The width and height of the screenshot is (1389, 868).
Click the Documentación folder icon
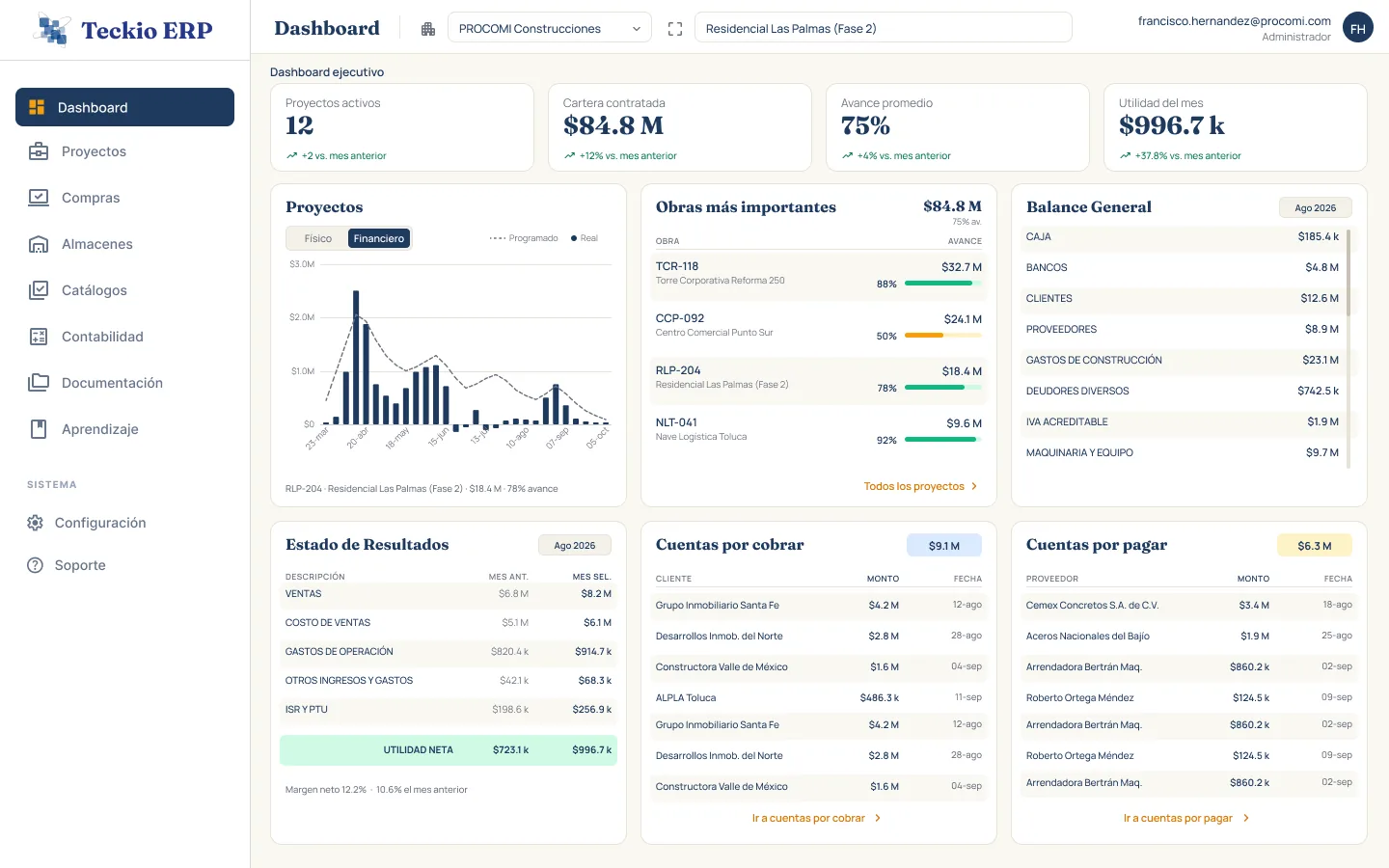[39, 383]
